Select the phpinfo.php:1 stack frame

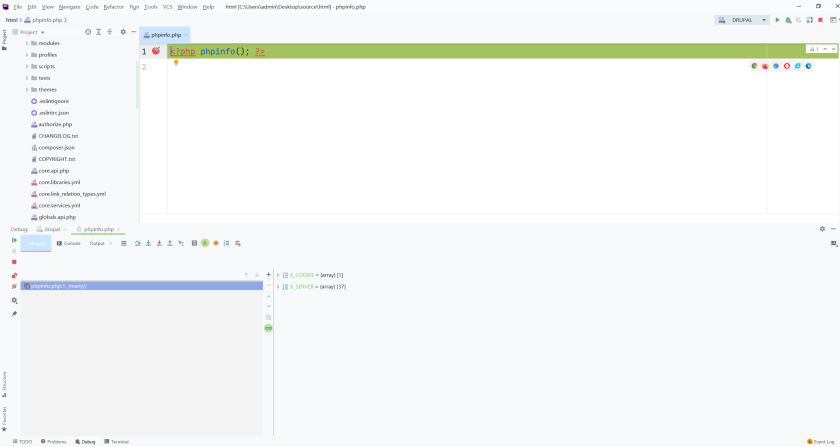(141, 286)
